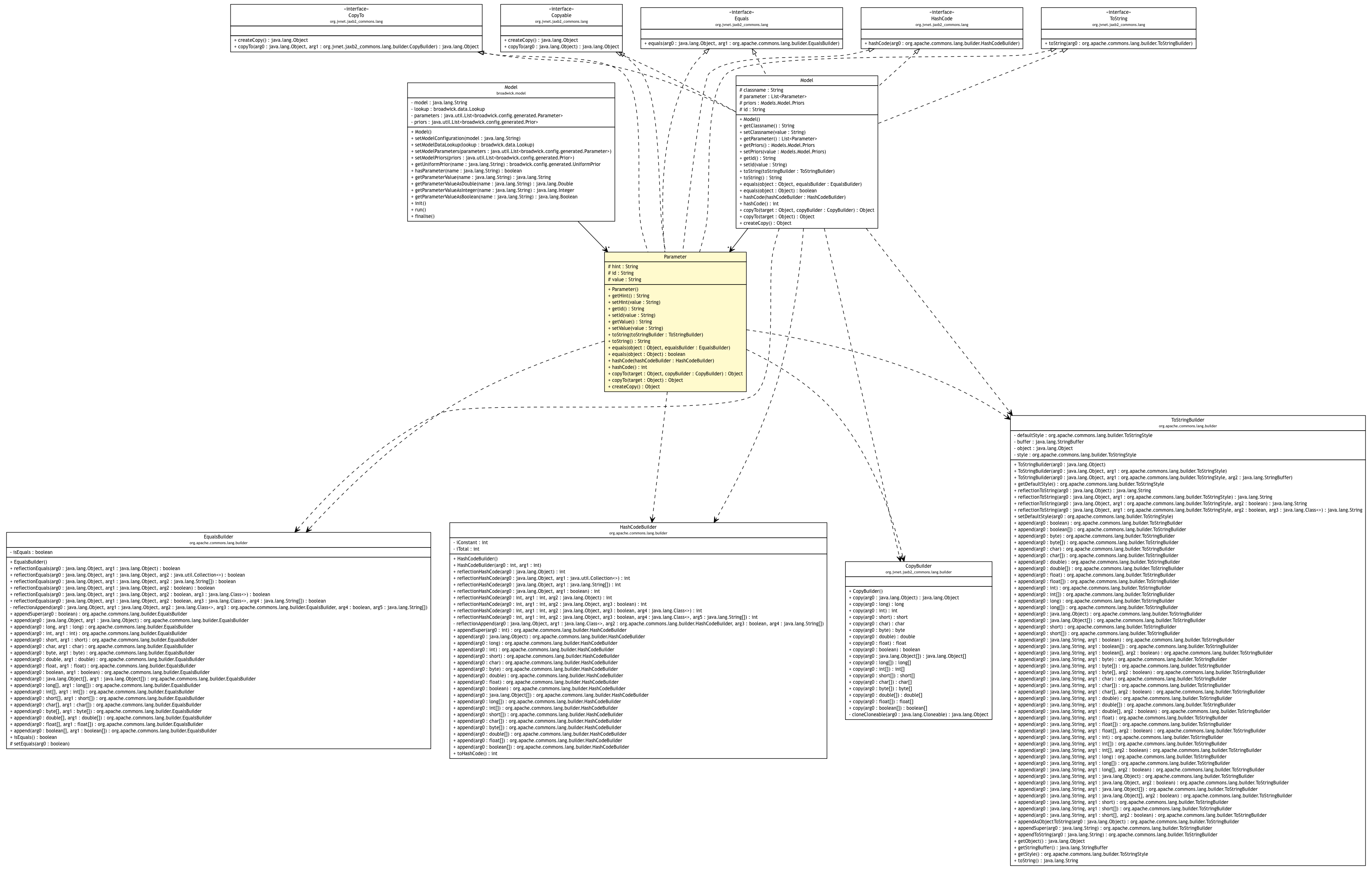
Task: Click the '+ appendToString' method line
Action: (x=1115, y=835)
